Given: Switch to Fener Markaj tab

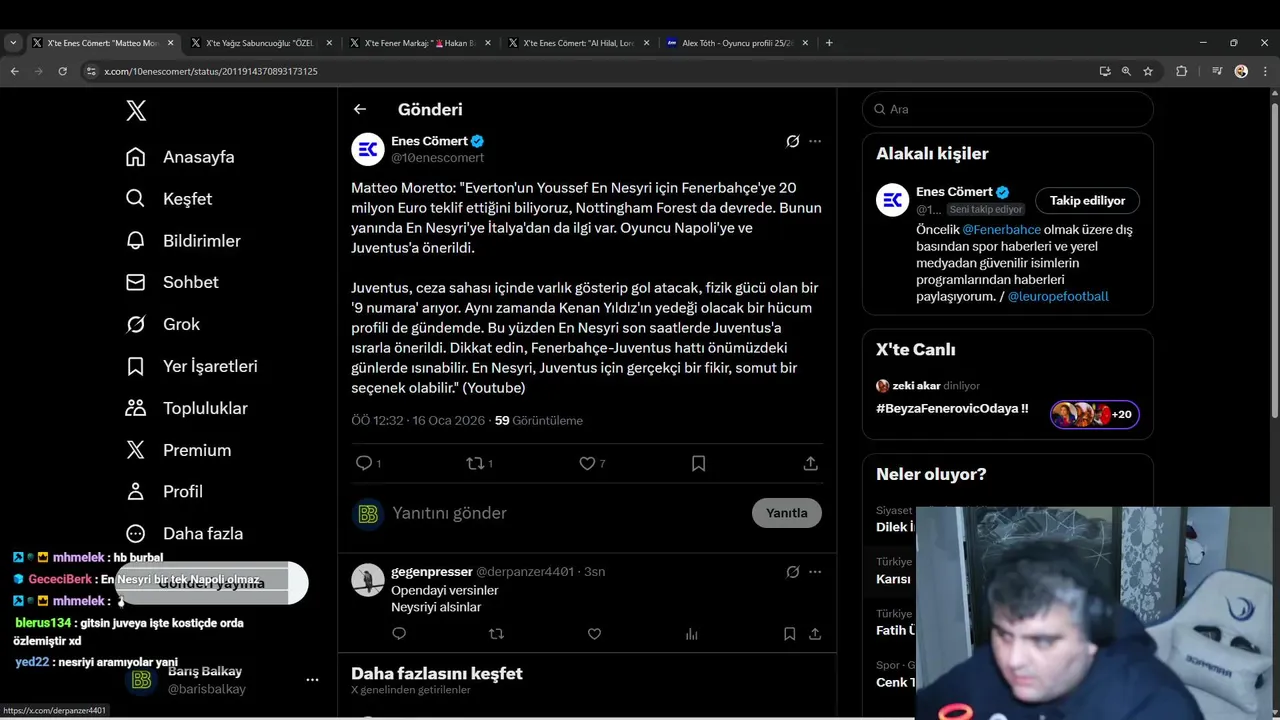Looking at the screenshot, I should [420, 43].
